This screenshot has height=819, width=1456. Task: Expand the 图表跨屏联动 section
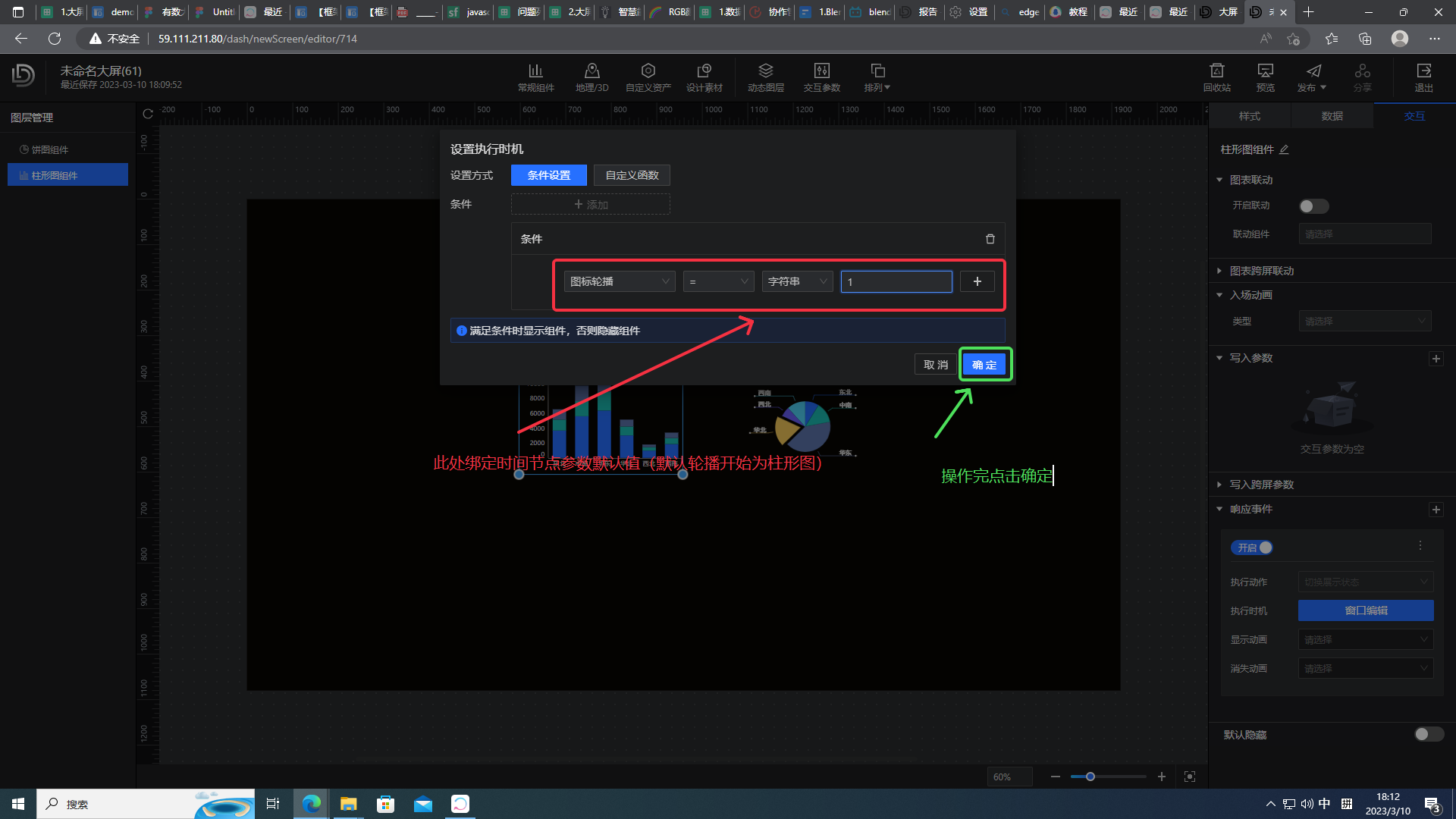[1219, 271]
